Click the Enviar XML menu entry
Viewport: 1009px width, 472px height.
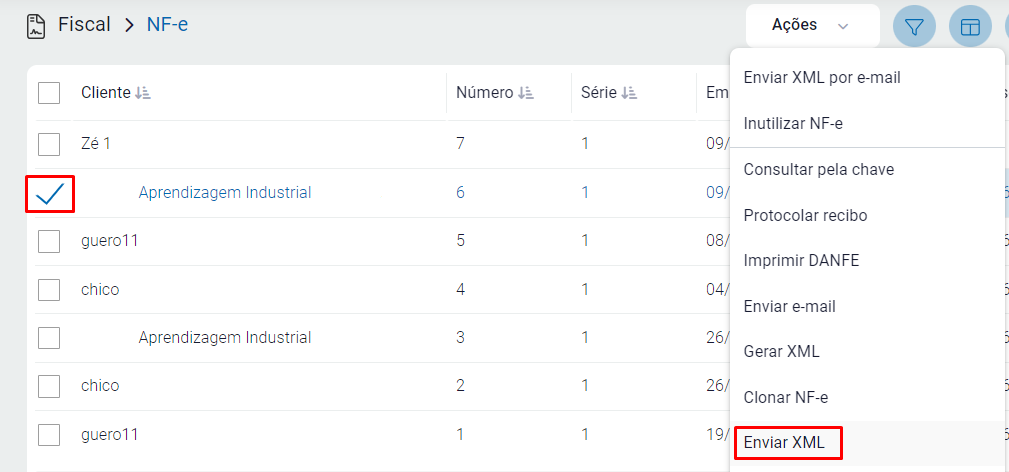coord(785,442)
